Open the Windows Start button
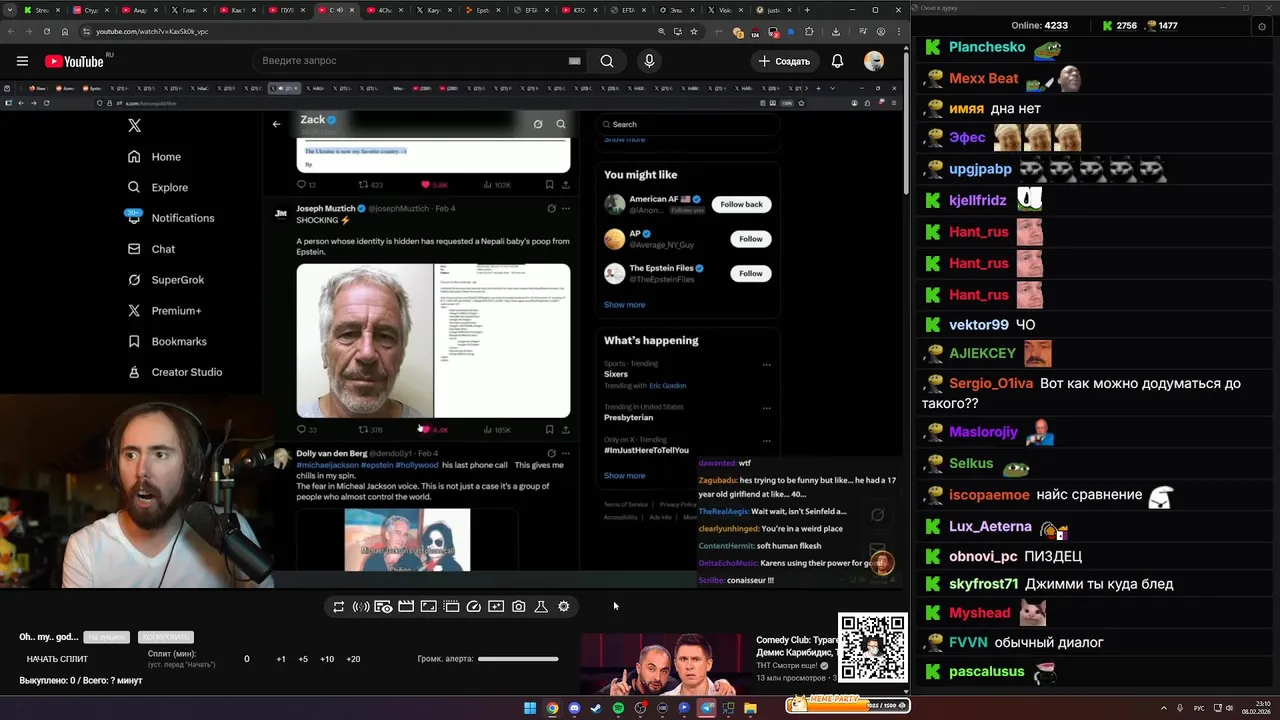 click(530, 708)
